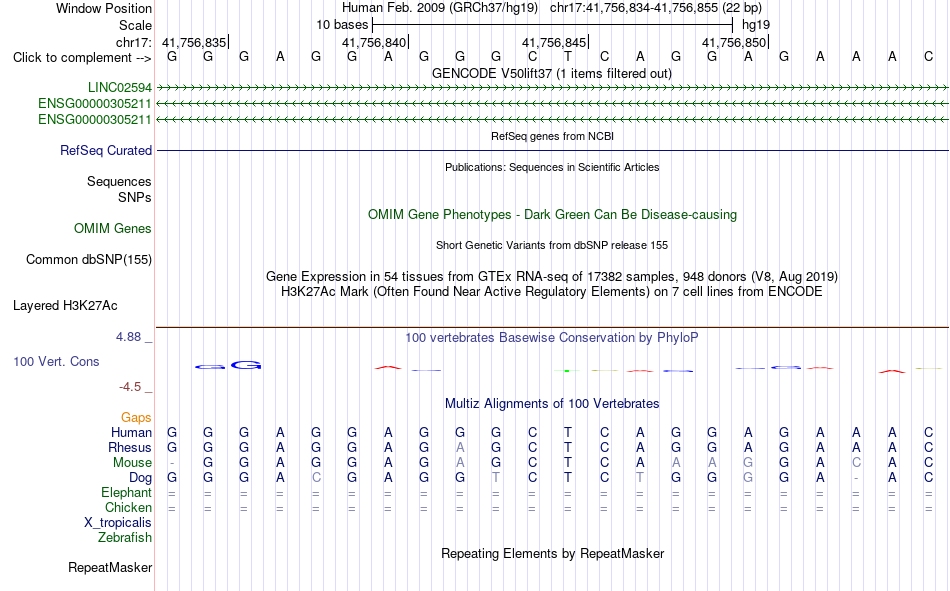Image resolution: width=950 pixels, height=591 pixels.
Task: Open the Sequences track label
Action: pos(119,181)
